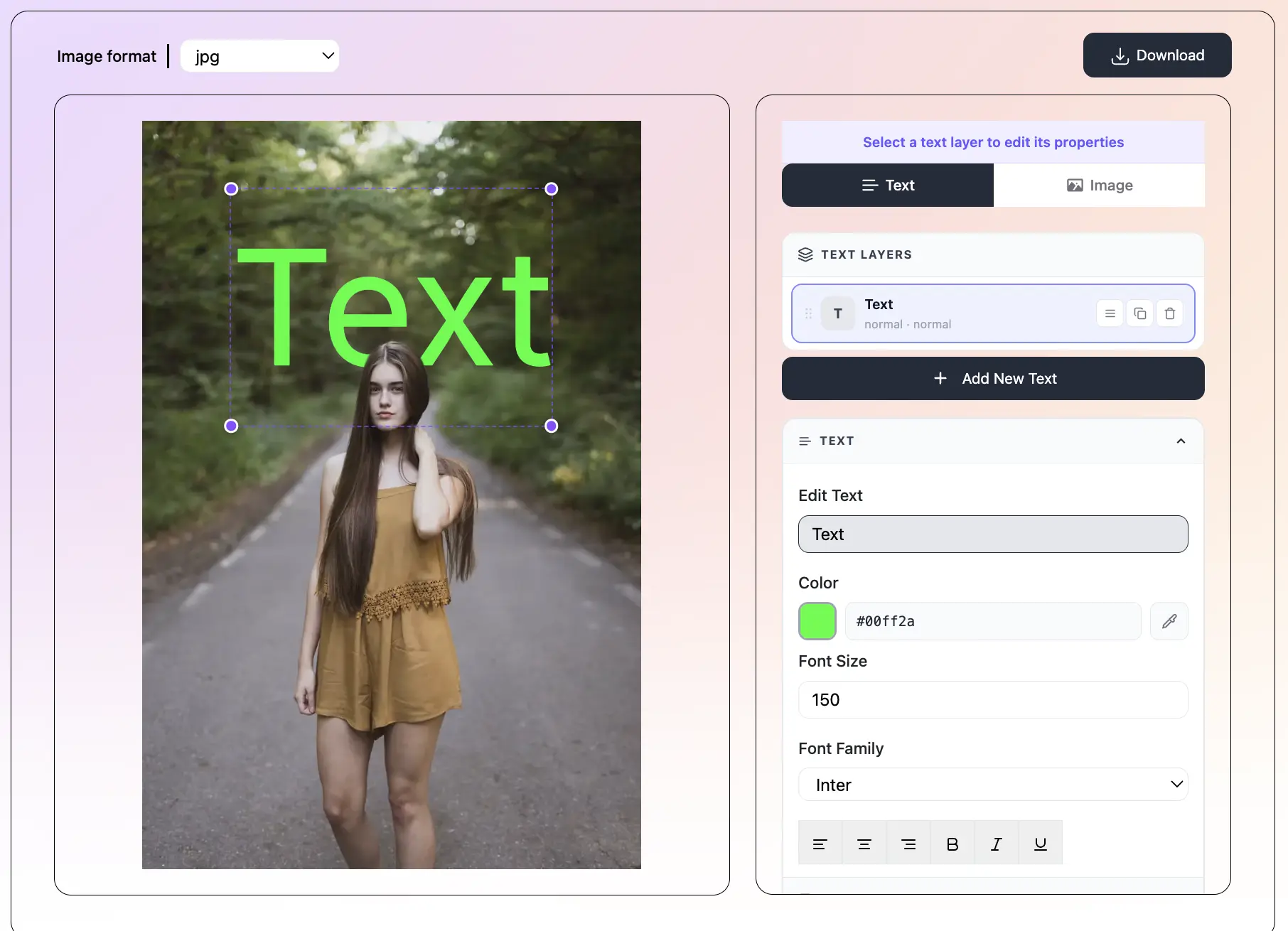Select the green Text overlay on the canvas
Image resolution: width=1288 pixels, height=931 pixels.
pyautogui.click(x=393, y=307)
